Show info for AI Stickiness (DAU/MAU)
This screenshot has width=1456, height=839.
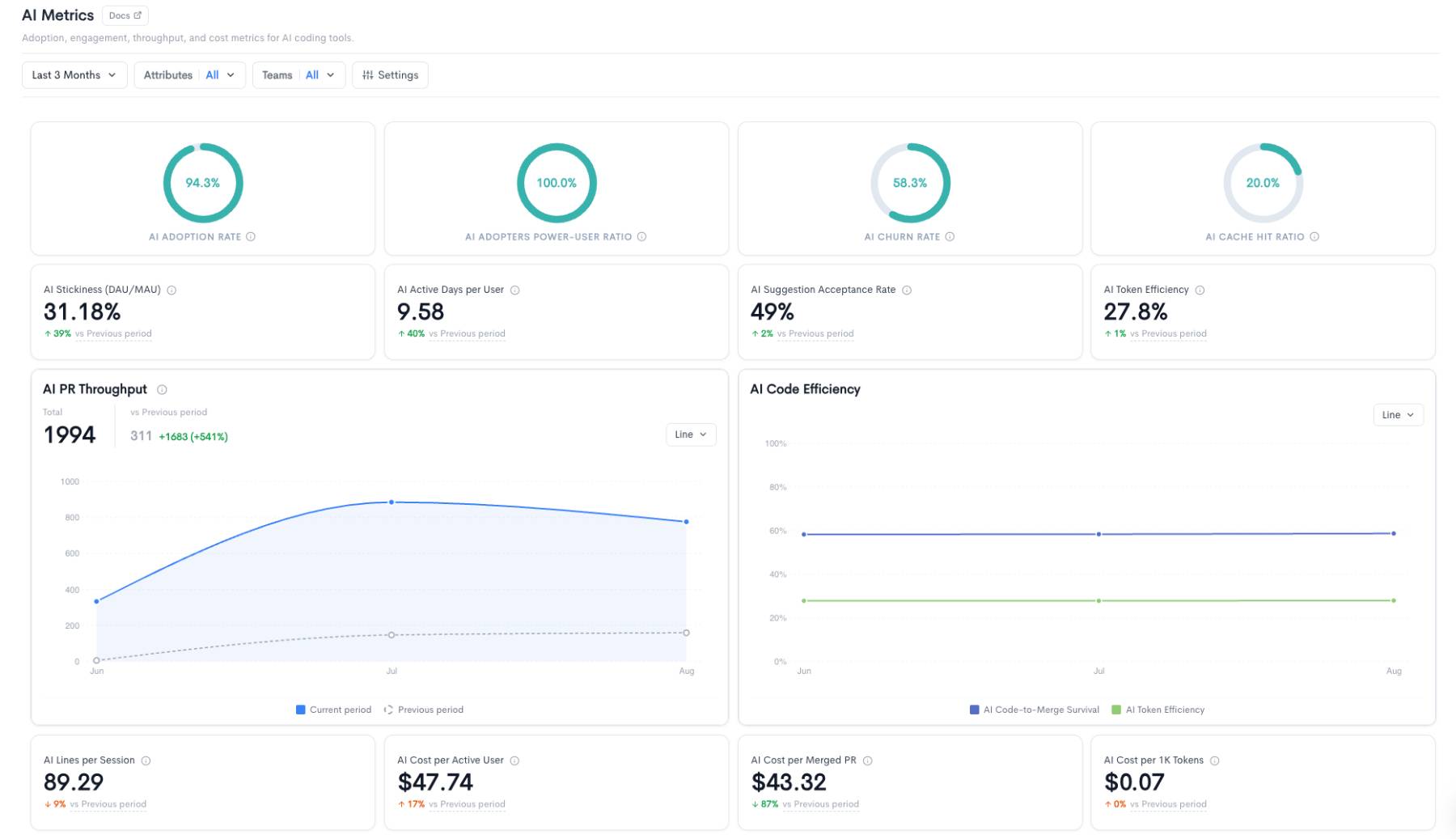click(x=171, y=290)
